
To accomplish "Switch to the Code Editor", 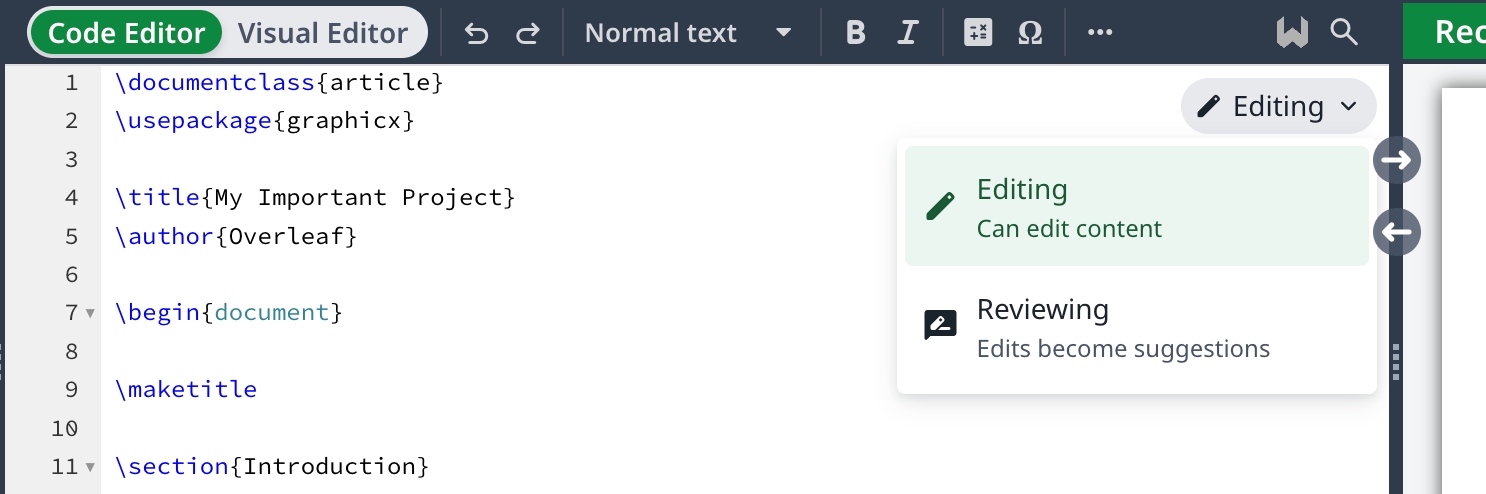I will [x=126, y=33].
